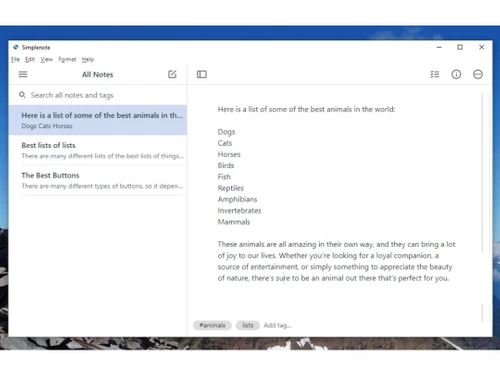The image size is (500, 375).
Task: Click the All Notes header title
Action: pos(98,74)
